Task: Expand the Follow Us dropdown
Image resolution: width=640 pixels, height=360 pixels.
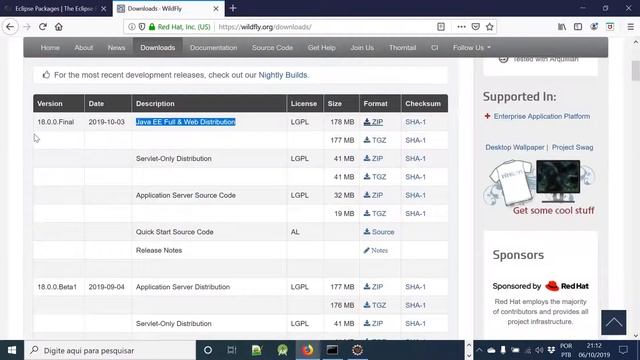Action: tap(471, 48)
